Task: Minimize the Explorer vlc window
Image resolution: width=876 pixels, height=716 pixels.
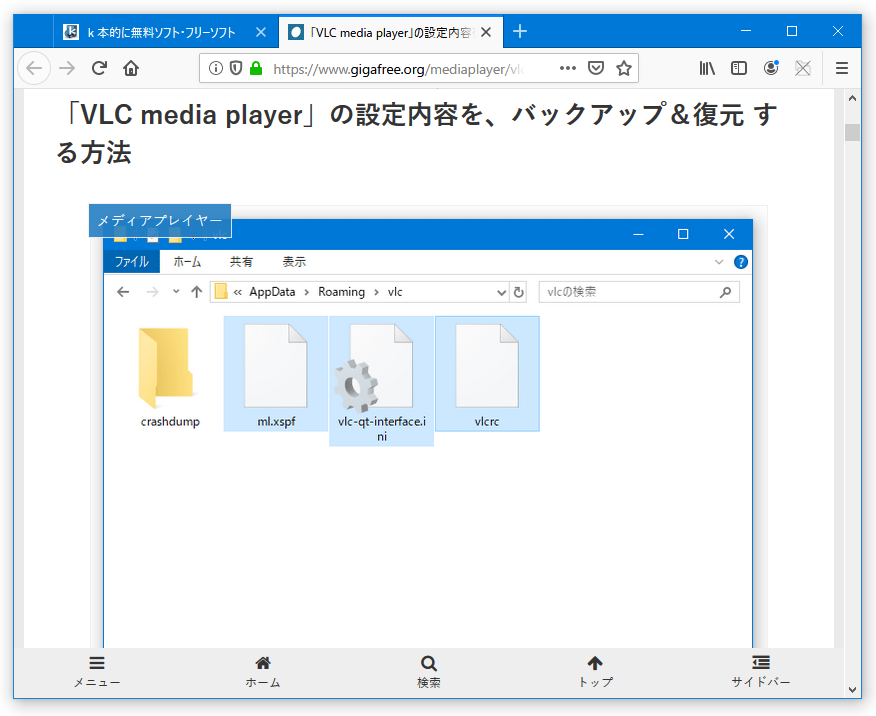Action: [x=639, y=234]
